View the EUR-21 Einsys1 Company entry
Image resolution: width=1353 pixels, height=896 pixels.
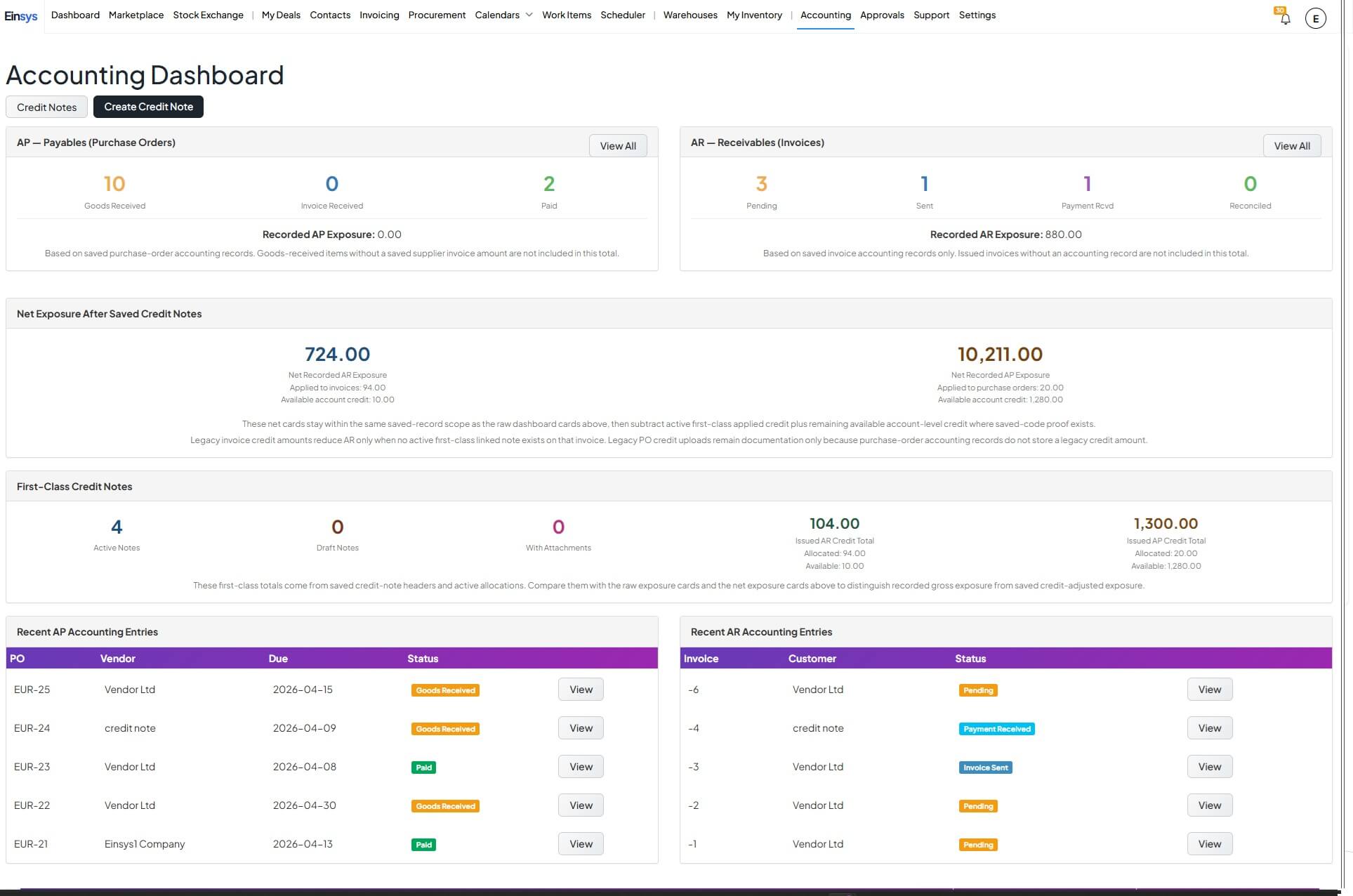(580, 844)
